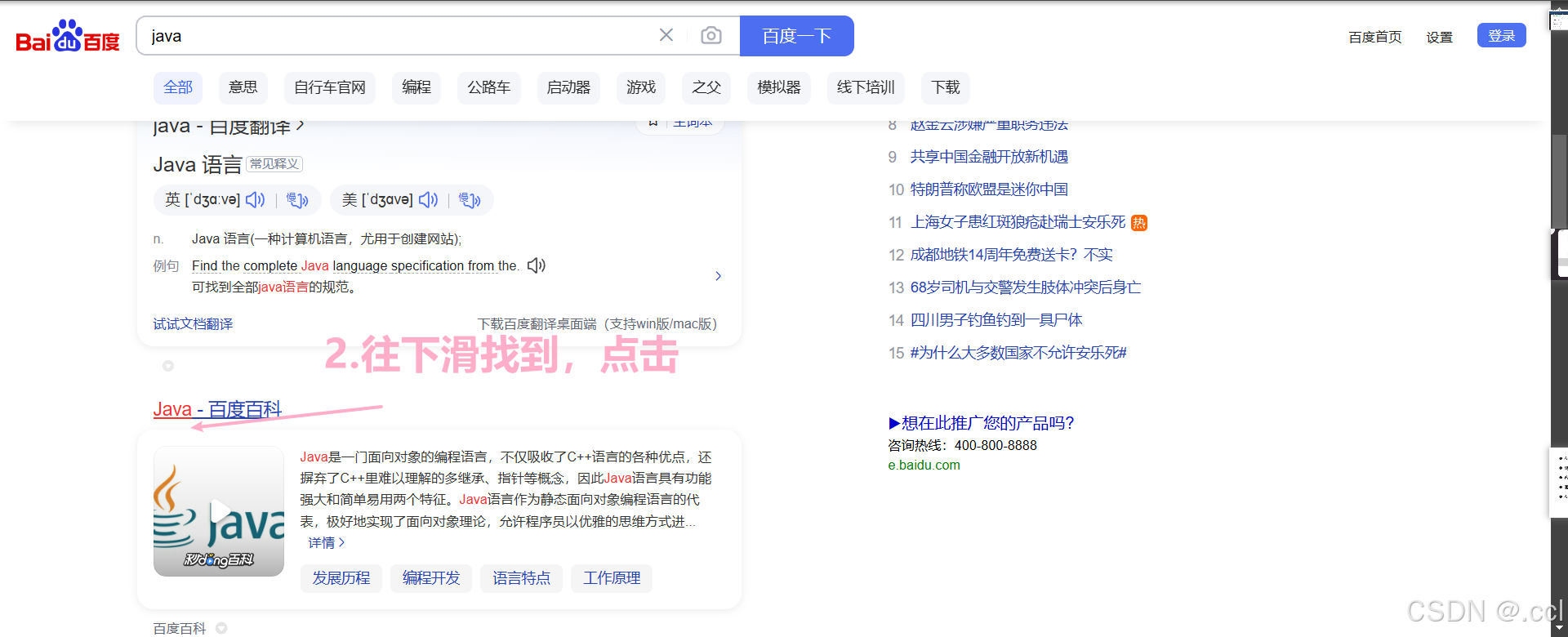
Task: Open 下载百度翻译桌面端 link
Action: [x=597, y=324]
